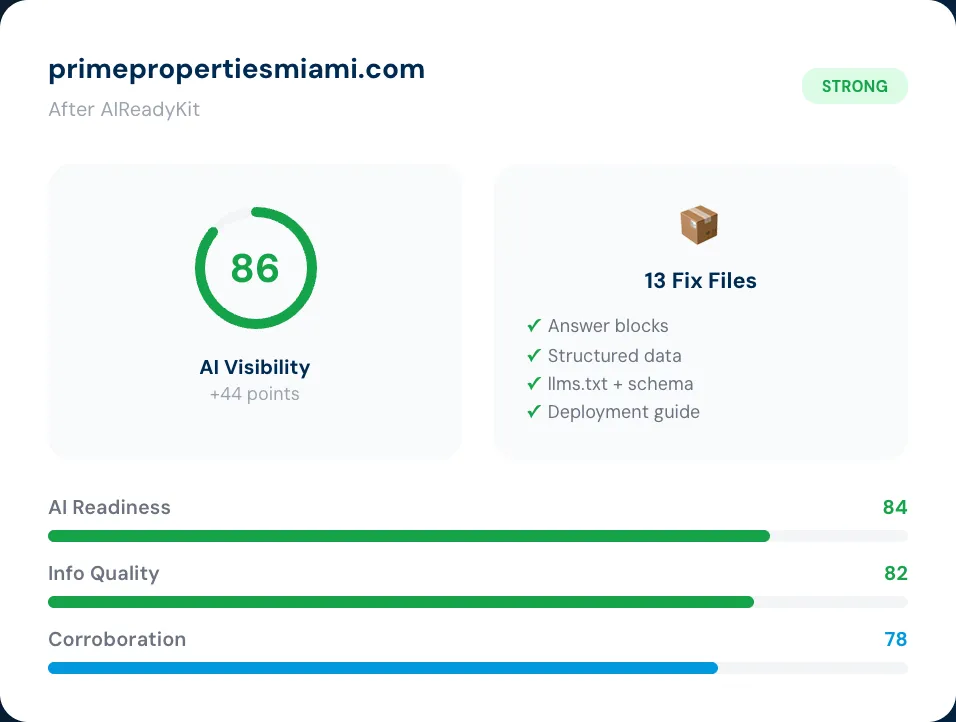Select the circular AI Visibility score gauge
This screenshot has width=956, height=722.
coord(255,267)
